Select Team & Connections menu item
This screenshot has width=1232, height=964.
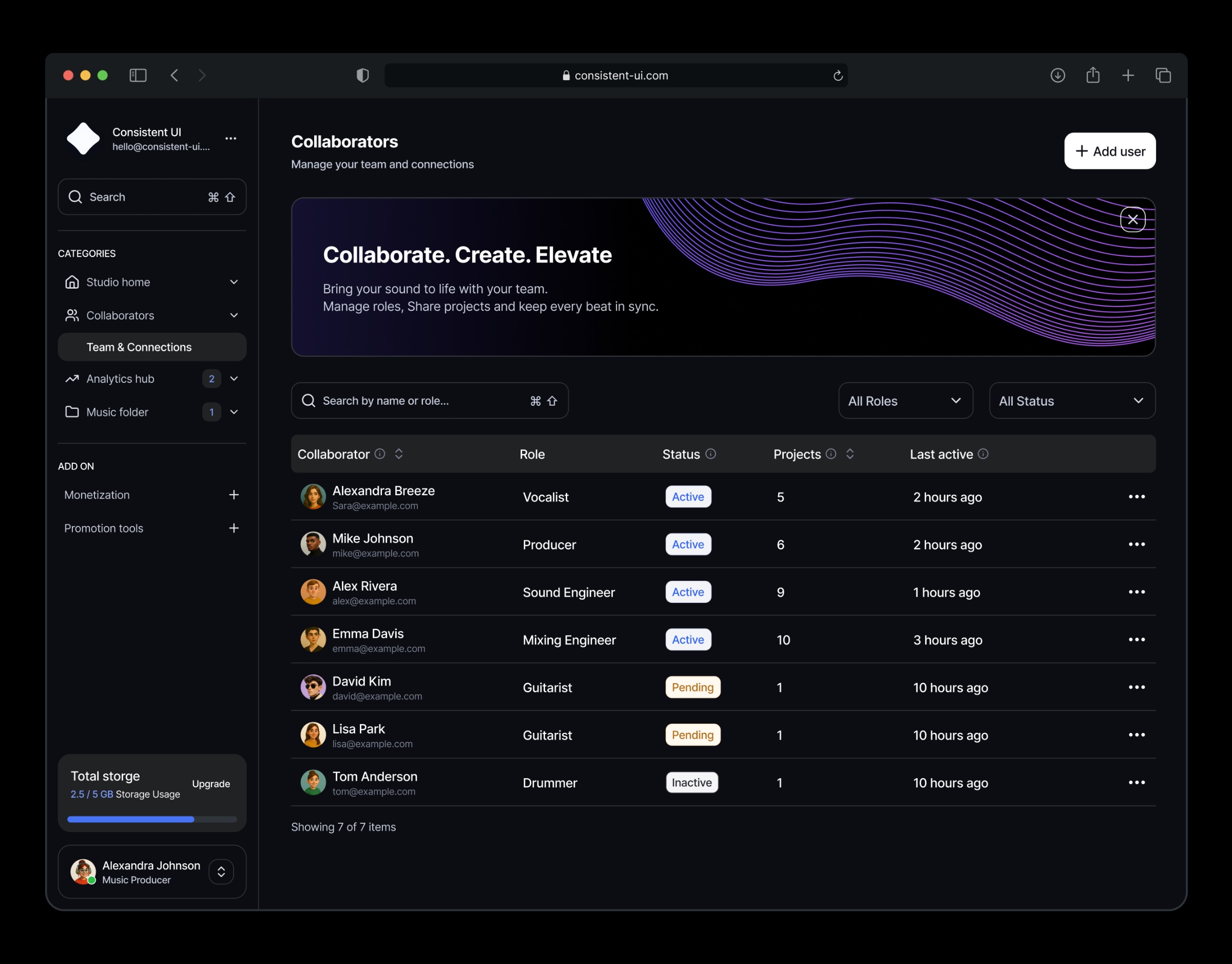click(139, 347)
